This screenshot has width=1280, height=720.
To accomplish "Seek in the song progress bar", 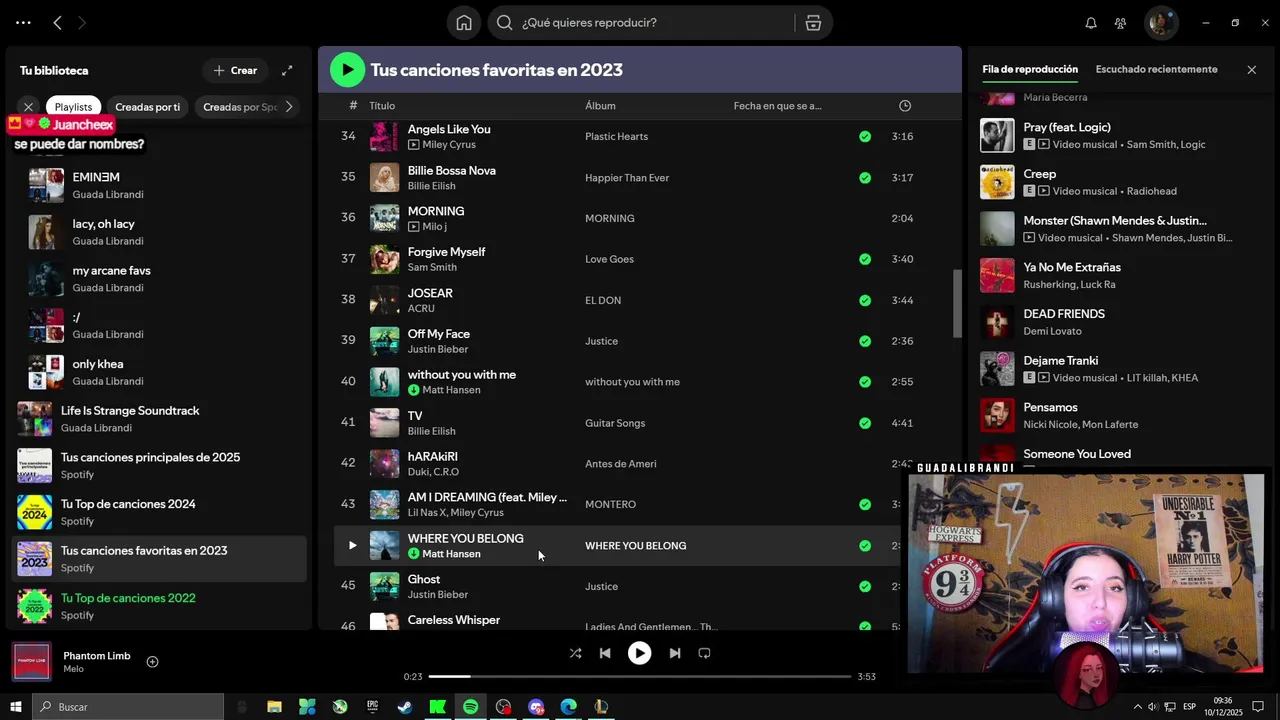I will tap(640, 677).
